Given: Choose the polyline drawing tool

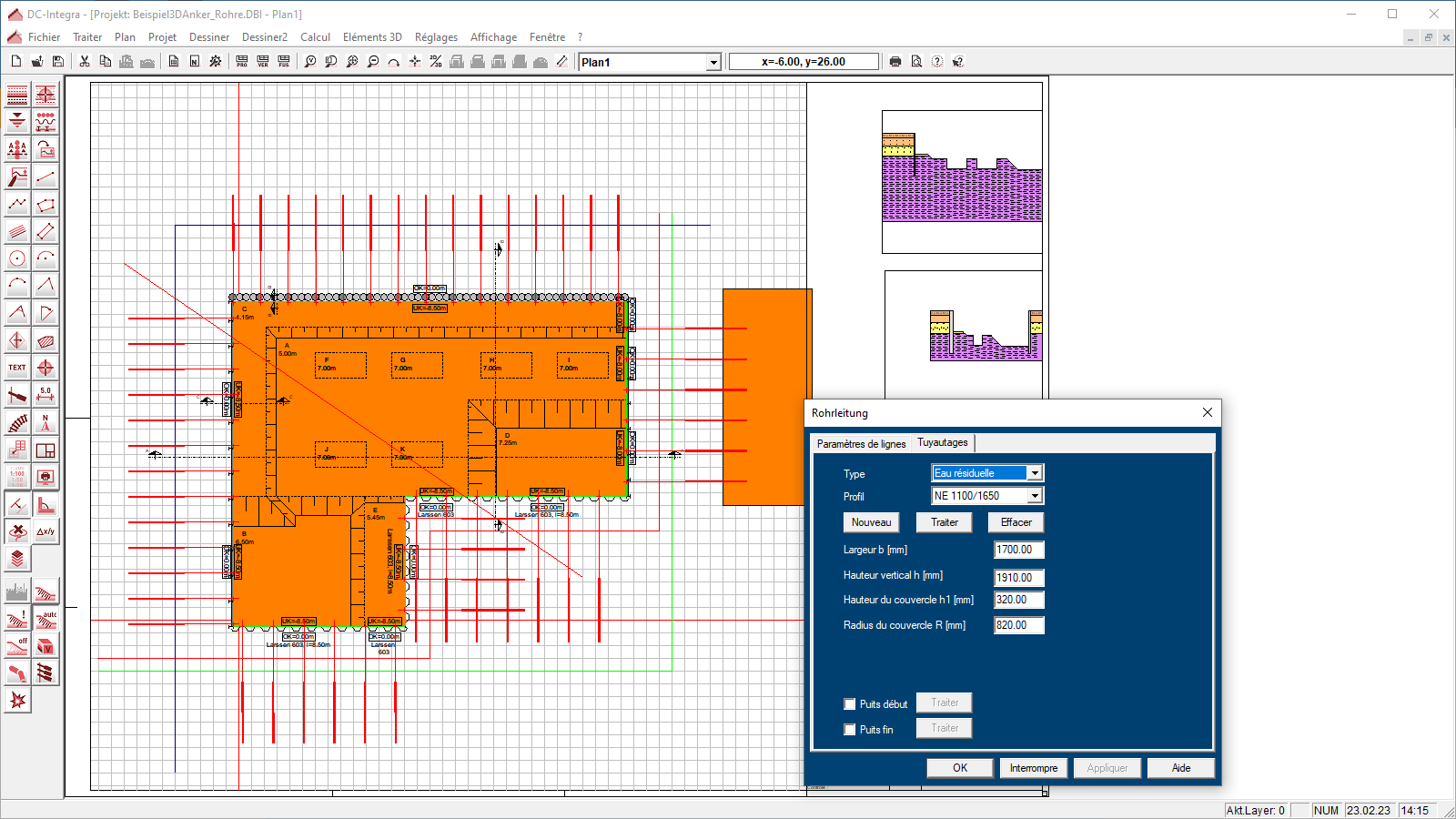Looking at the screenshot, I should coord(17,204).
